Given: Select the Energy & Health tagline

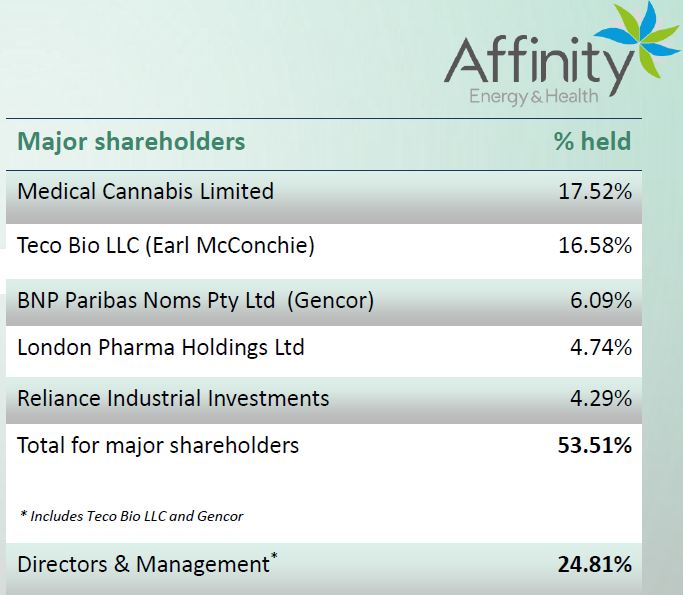Looking at the screenshot, I should [x=534, y=97].
